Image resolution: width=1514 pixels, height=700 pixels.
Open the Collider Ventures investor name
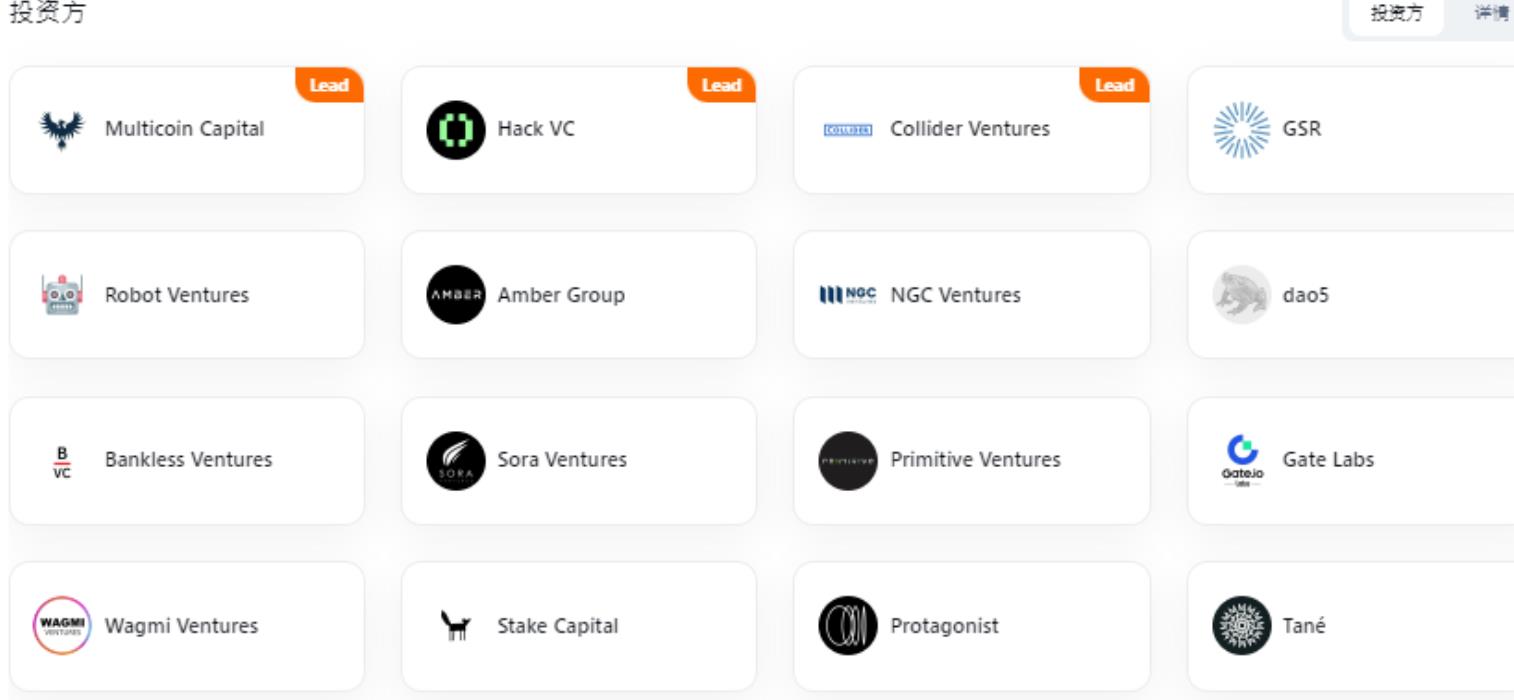[x=969, y=129]
